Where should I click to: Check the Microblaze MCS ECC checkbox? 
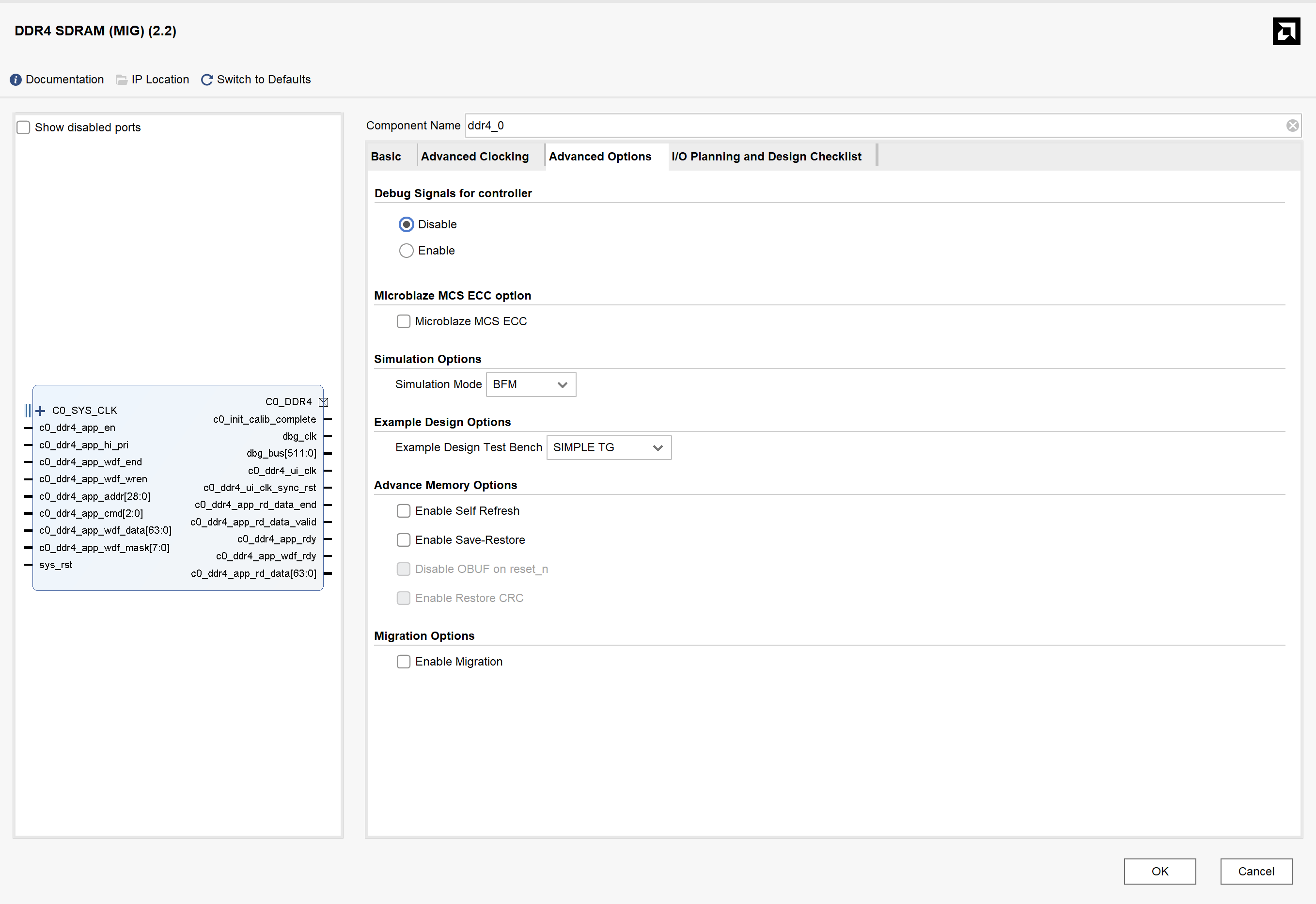(403, 322)
